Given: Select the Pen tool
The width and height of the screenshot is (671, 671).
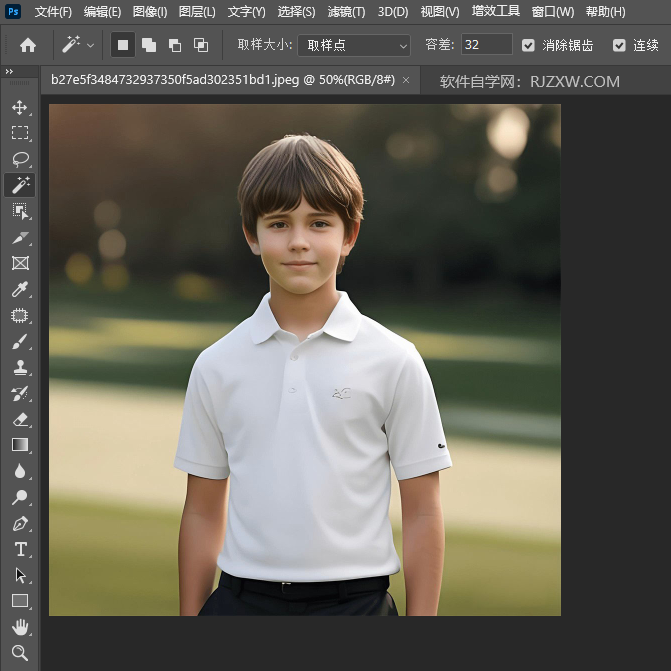Looking at the screenshot, I should 20,523.
